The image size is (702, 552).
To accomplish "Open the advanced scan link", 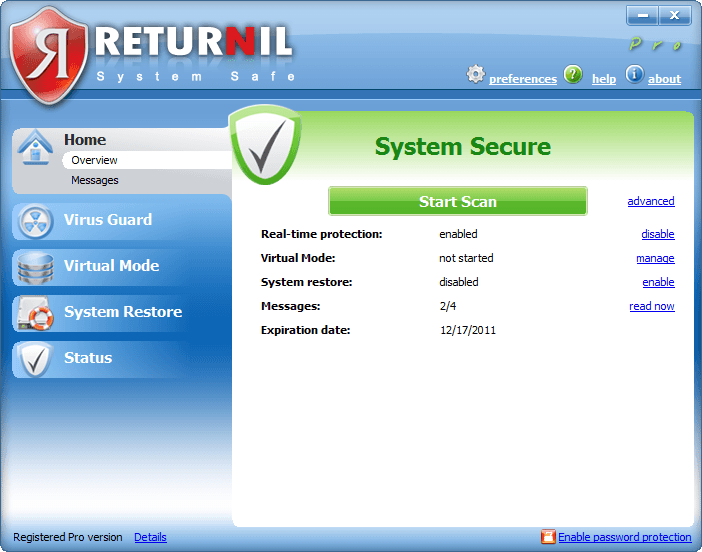I will coord(651,201).
